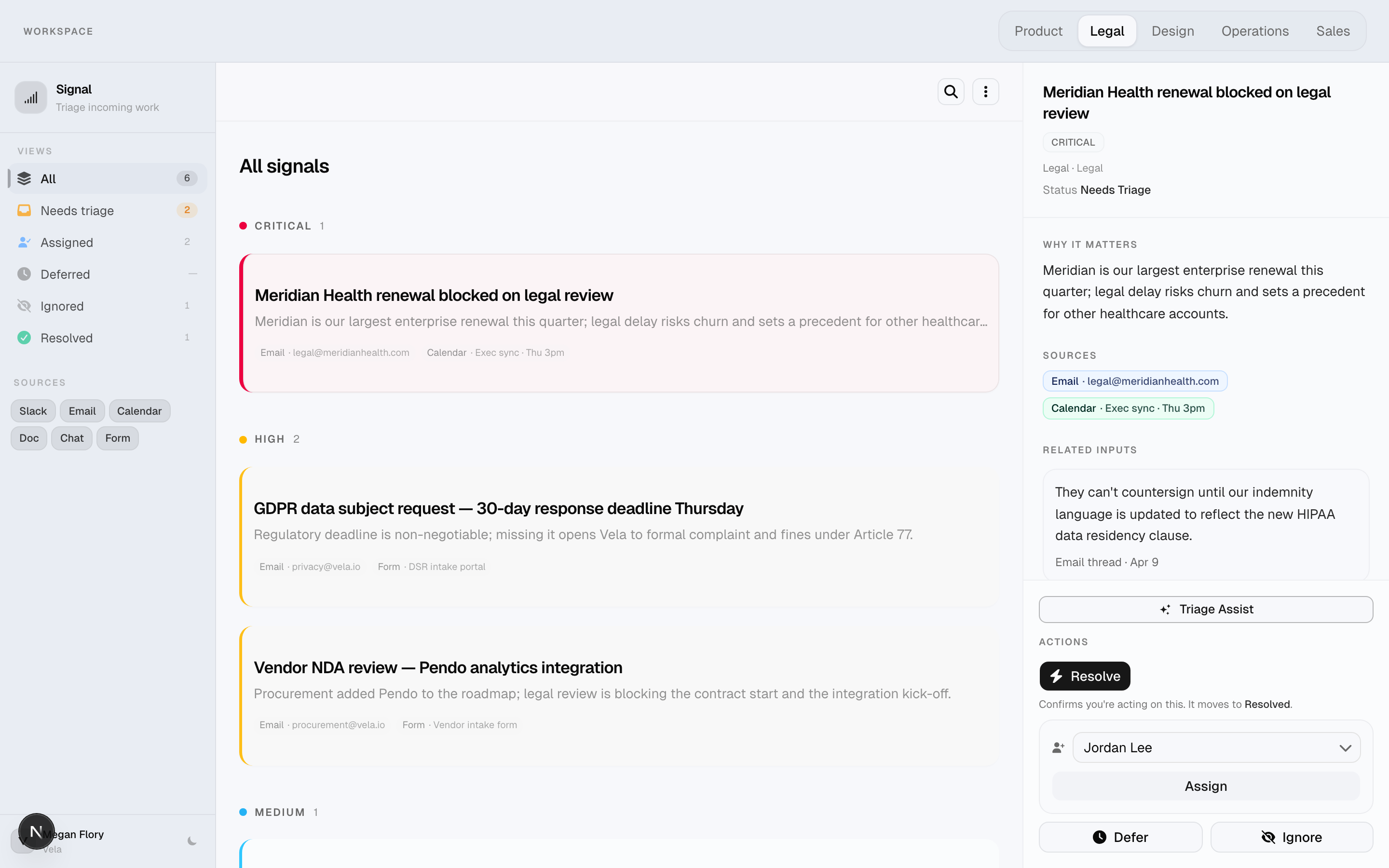Click the HIGH section header
This screenshot has width=1389, height=868.
pos(270,439)
